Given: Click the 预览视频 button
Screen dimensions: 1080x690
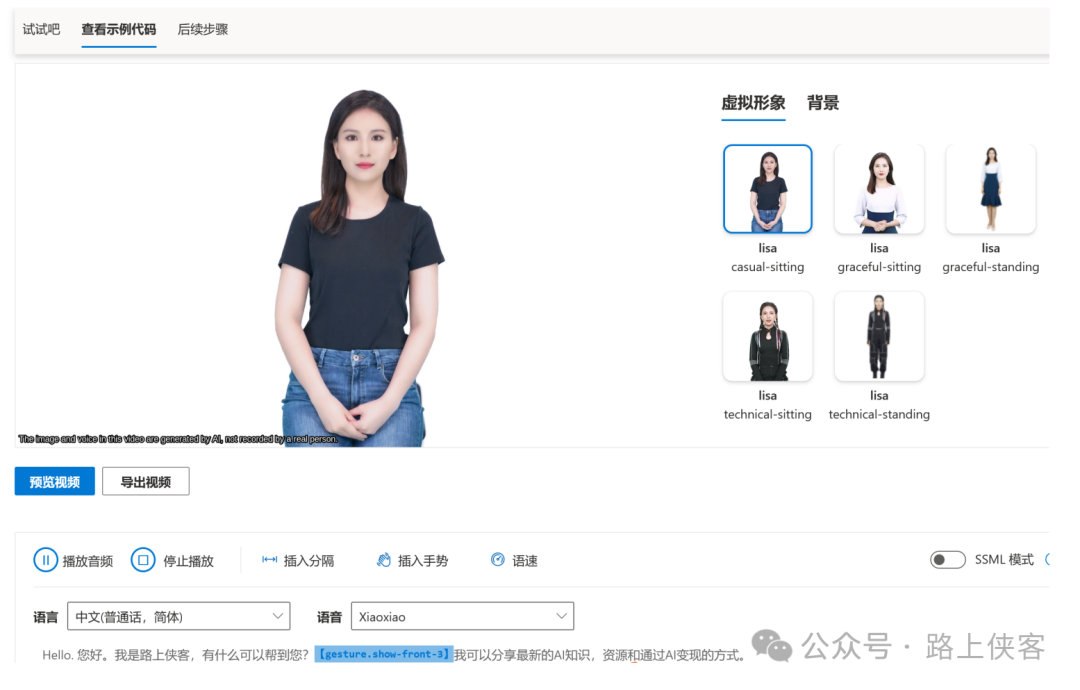Looking at the screenshot, I should click(x=54, y=481).
